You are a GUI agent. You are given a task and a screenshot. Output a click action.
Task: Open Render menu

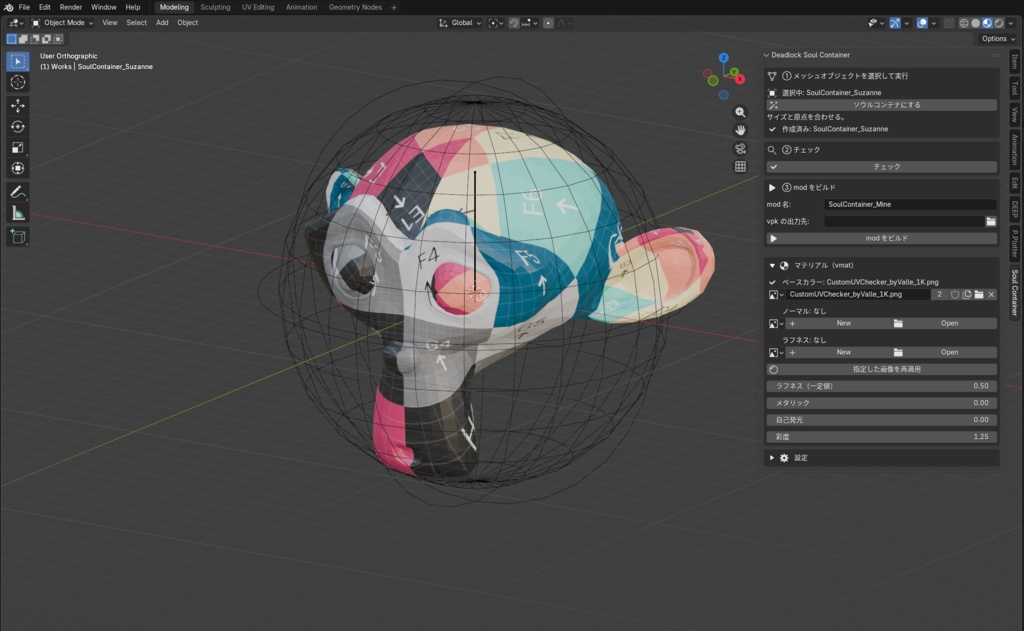[x=71, y=7]
